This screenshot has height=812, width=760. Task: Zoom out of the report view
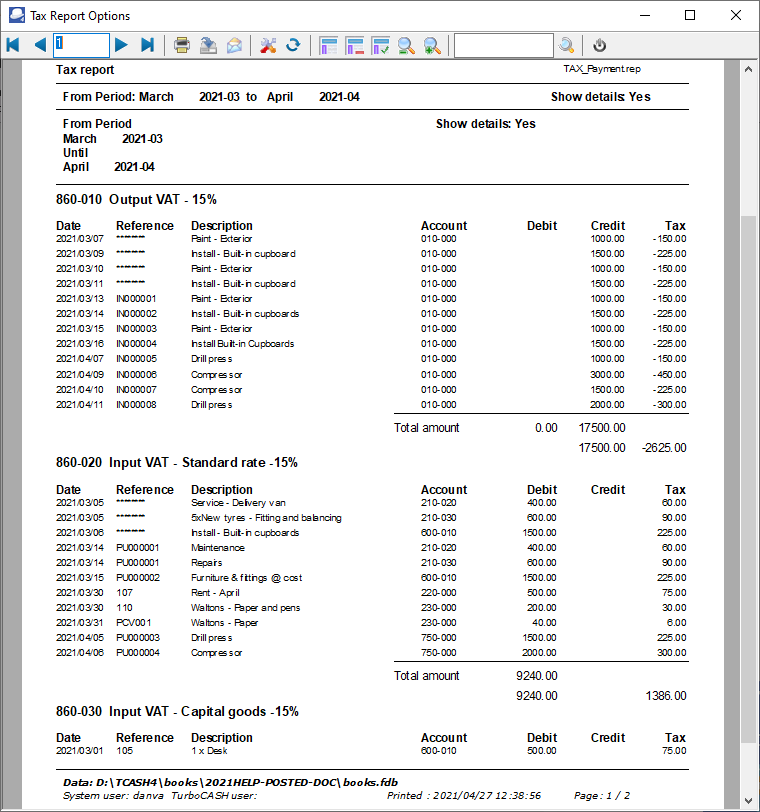[x=406, y=45]
